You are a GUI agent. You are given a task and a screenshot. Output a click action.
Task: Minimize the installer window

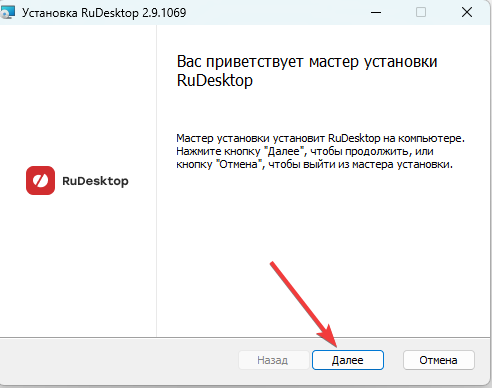click(x=376, y=12)
